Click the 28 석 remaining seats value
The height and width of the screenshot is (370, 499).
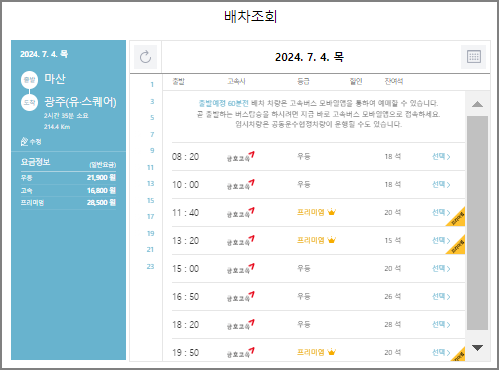pos(393,324)
